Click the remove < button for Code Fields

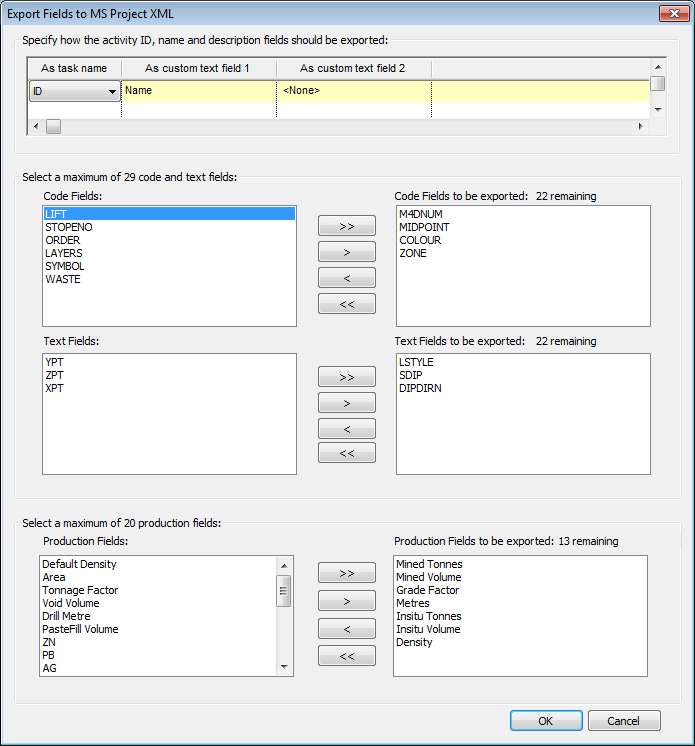[x=346, y=278]
